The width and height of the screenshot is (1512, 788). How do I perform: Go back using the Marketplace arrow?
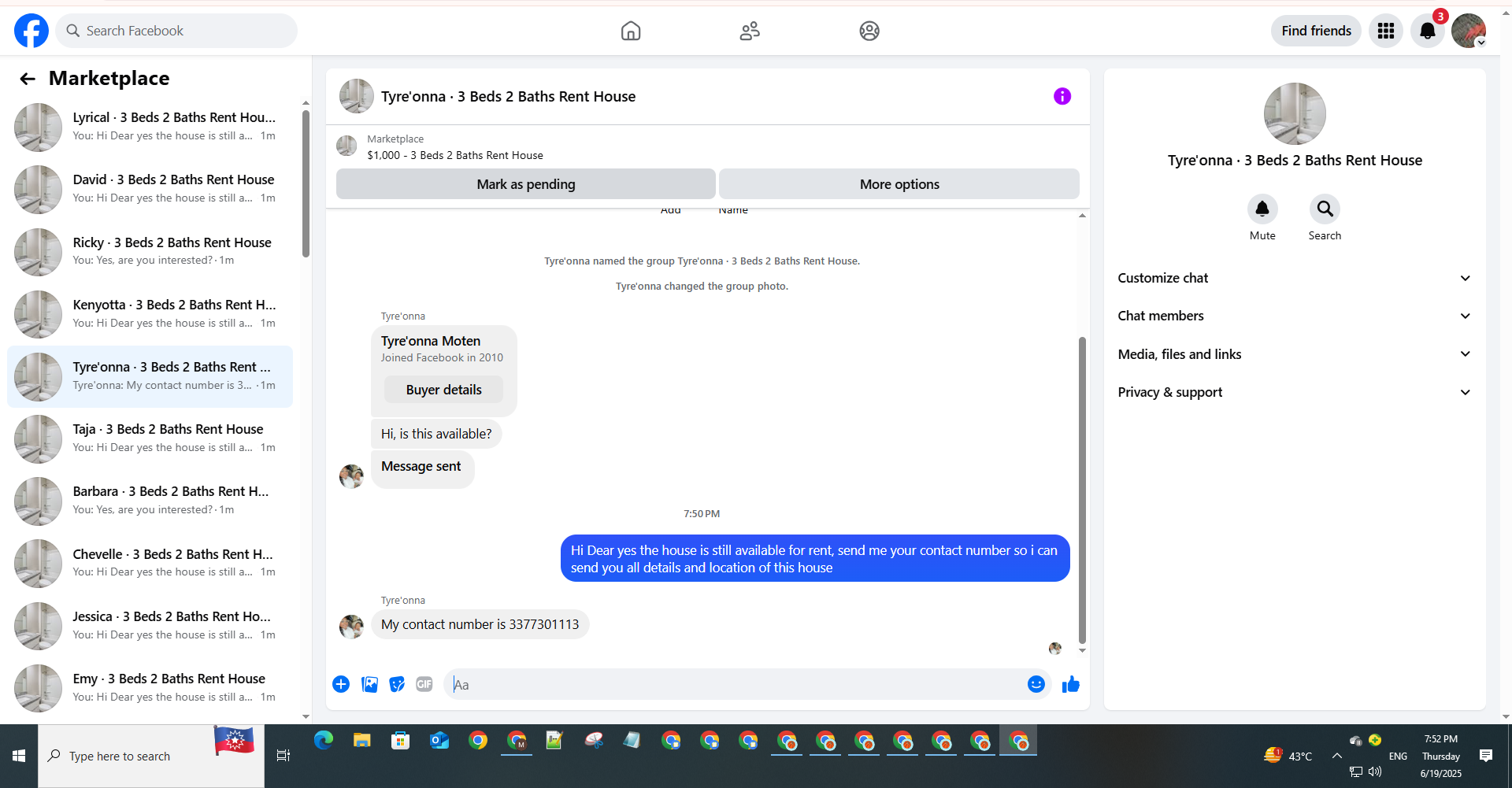point(28,79)
